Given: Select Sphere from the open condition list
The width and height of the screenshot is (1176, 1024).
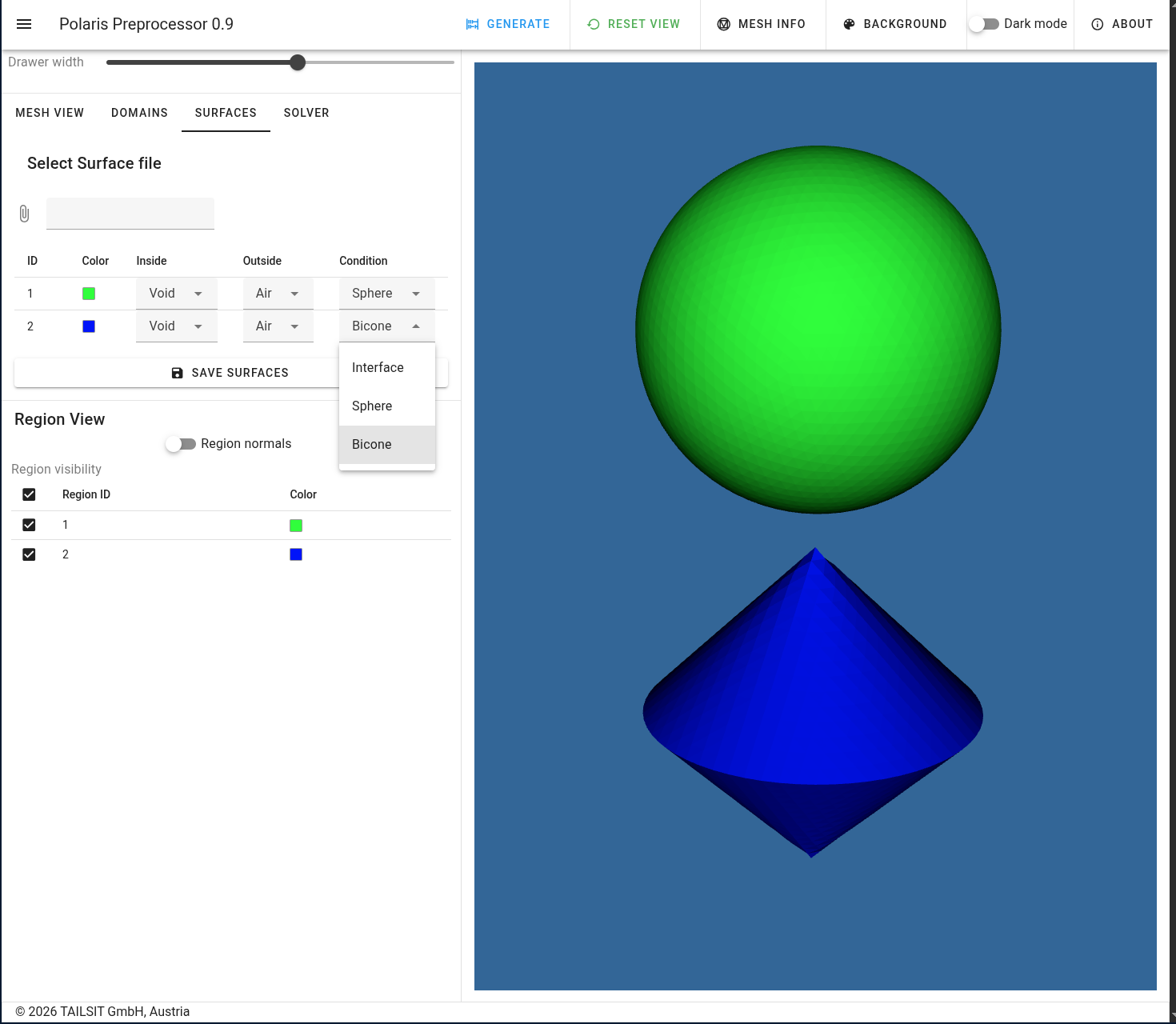Looking at the screenshot, I should 387,406.
